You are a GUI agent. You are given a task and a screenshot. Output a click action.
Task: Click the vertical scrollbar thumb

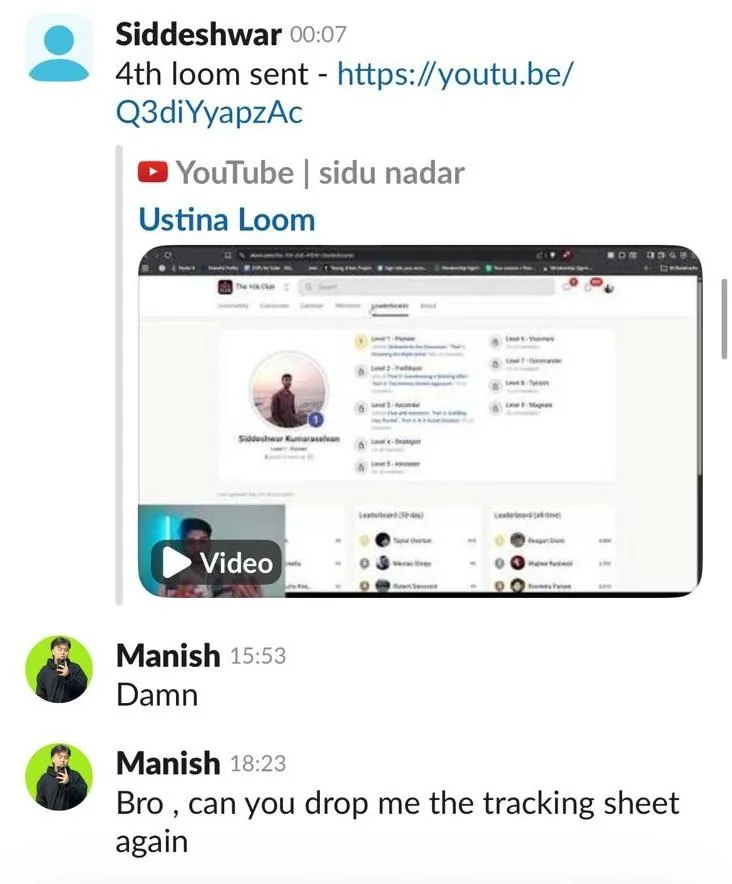point(724,319)
